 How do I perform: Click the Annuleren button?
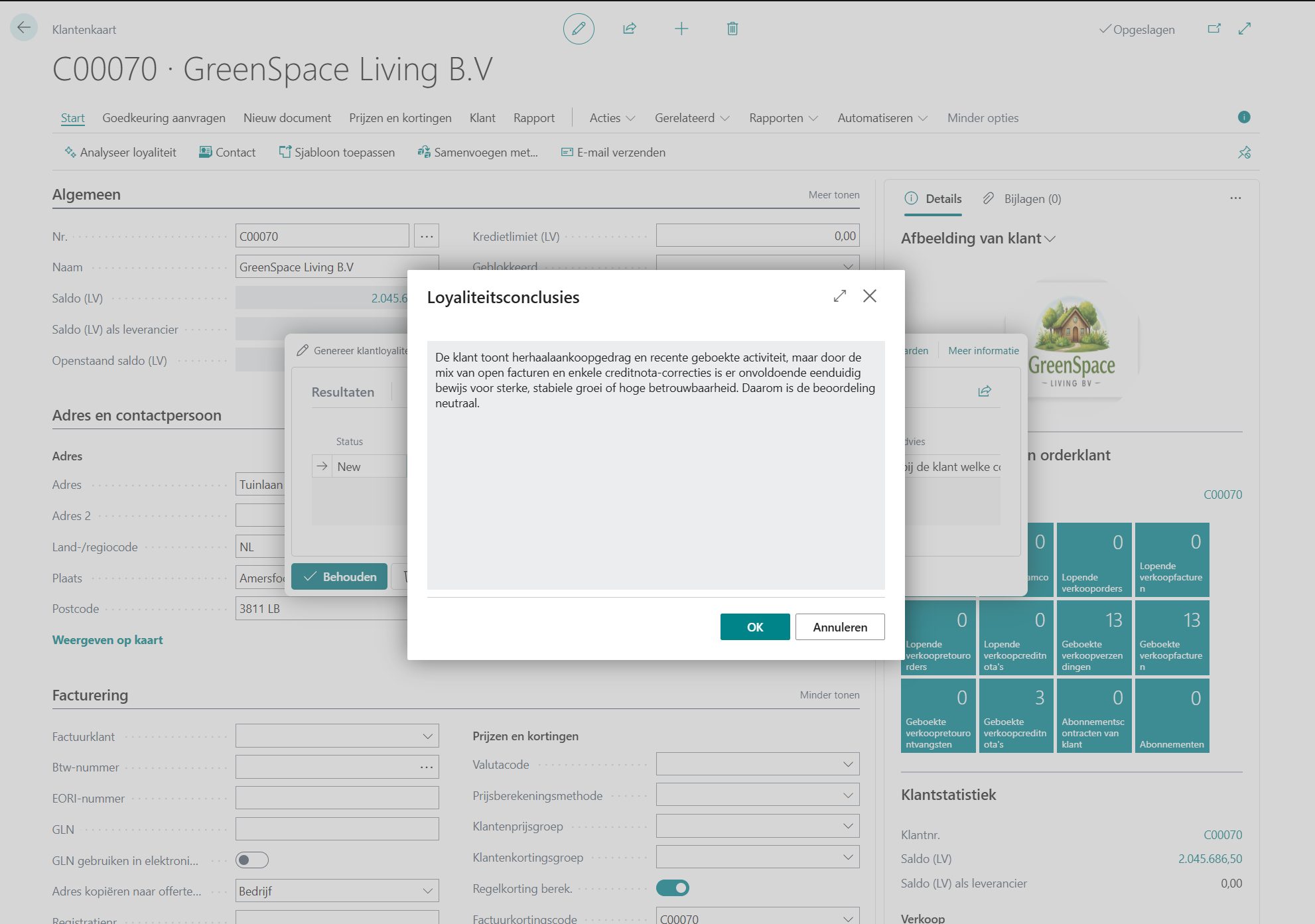839,627
